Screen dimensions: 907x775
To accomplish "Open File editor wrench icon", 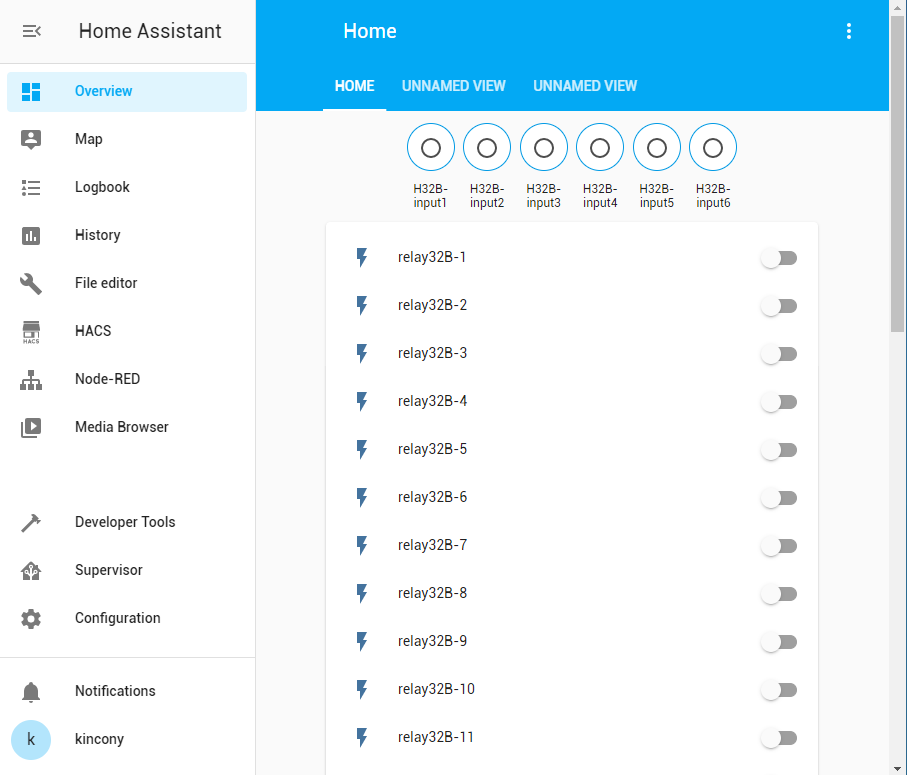I will click(x=31, y=283).
